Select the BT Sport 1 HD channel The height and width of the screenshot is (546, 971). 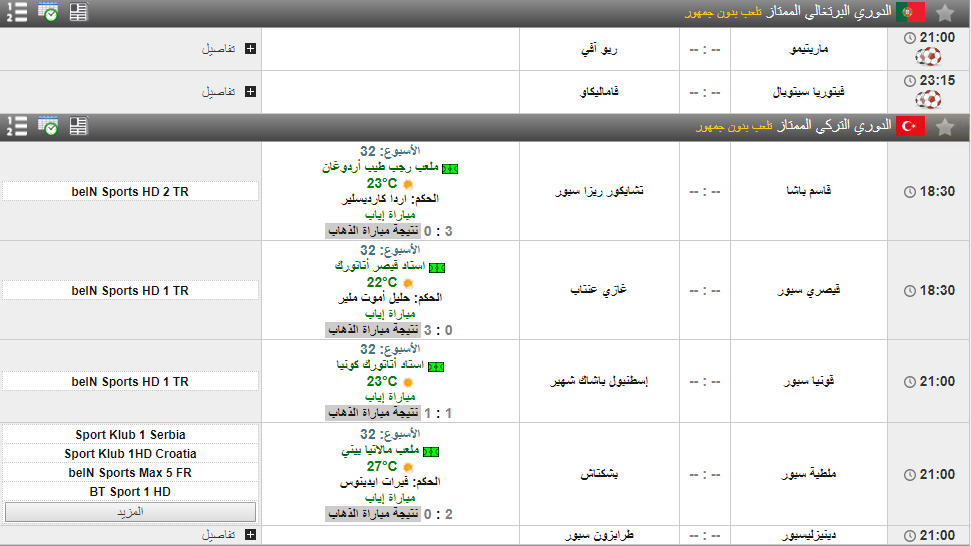[130, 492]
